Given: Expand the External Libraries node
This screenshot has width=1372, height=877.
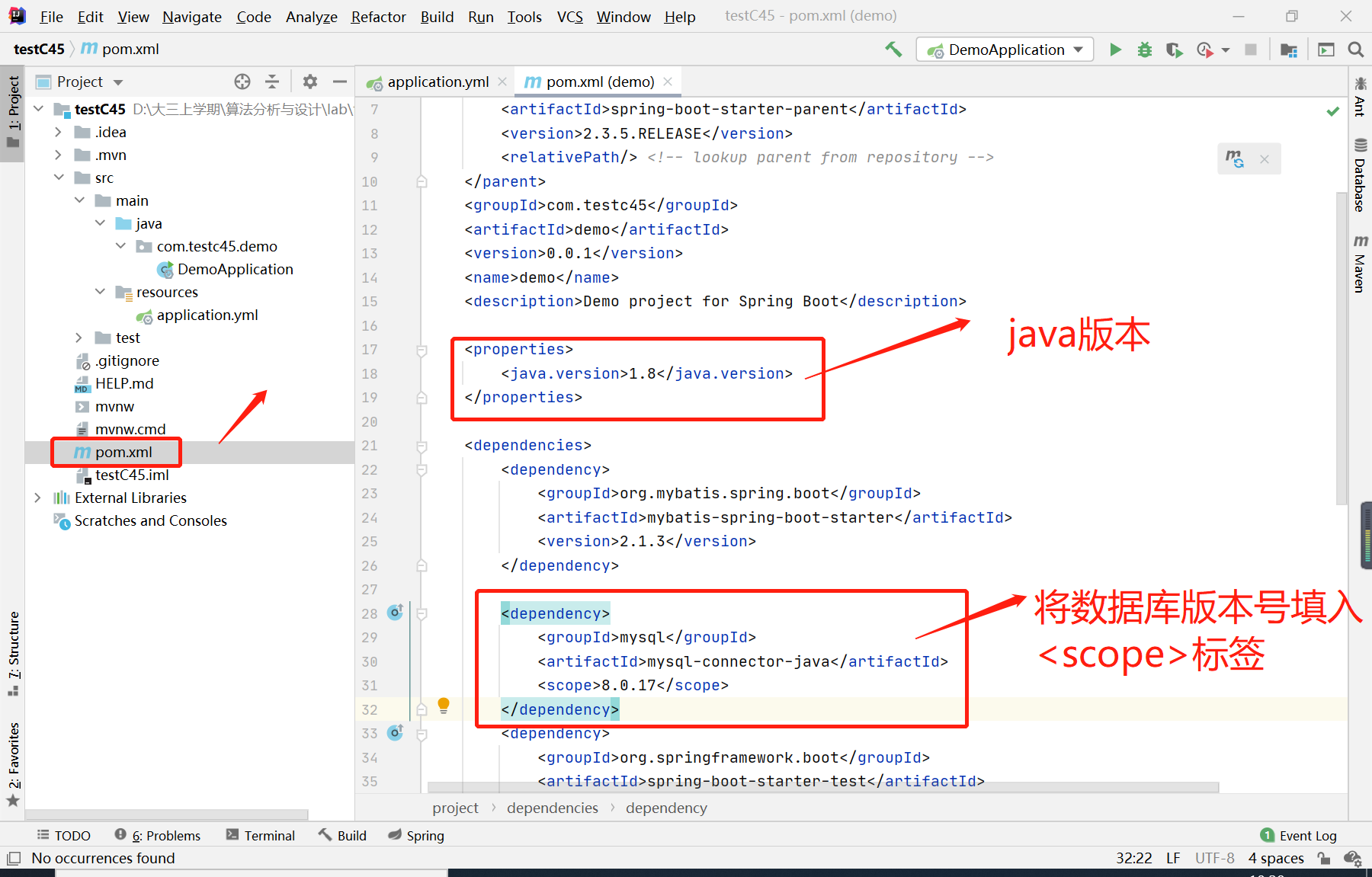Looking at the screenshot, I should coord(38,498).
